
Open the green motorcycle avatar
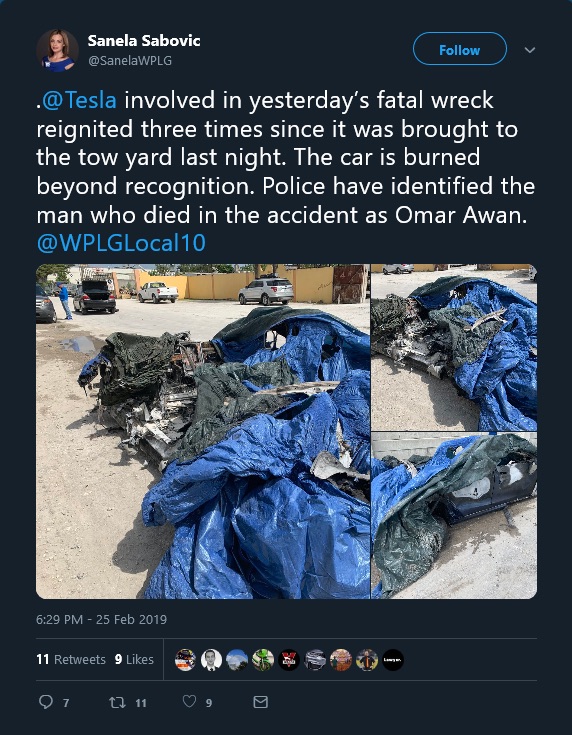coord(263,660)
